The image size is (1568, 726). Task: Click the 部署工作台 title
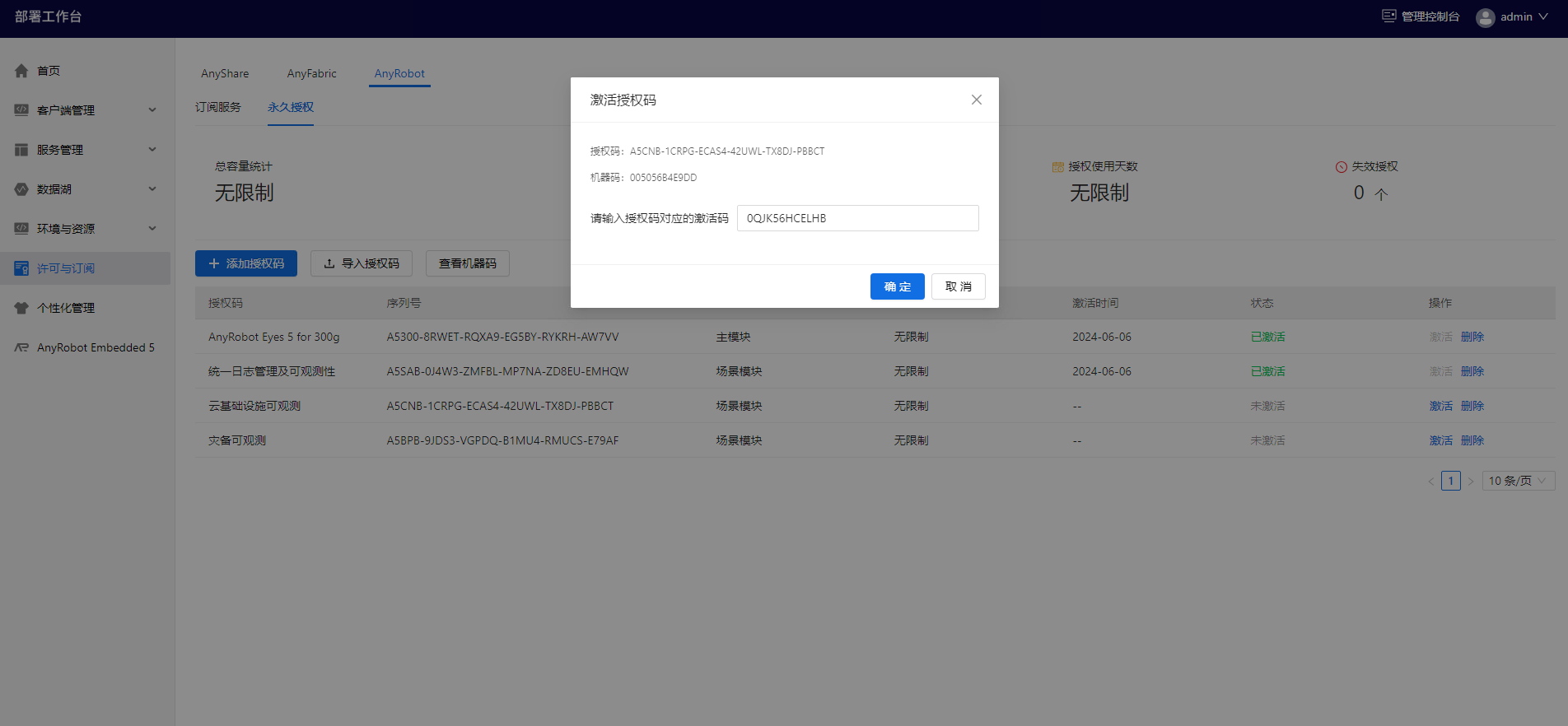(x=48, y=16)
